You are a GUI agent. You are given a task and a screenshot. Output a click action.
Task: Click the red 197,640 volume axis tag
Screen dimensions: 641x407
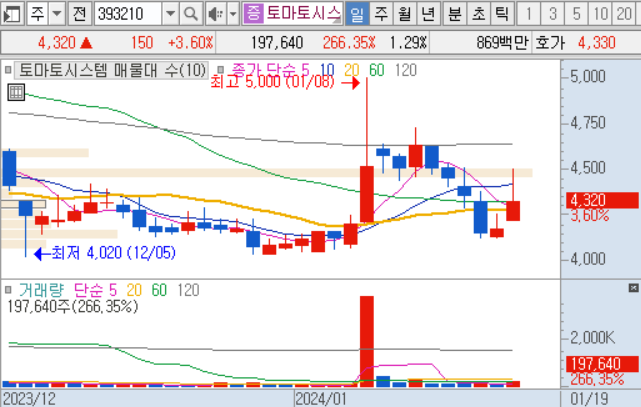[602, 363]
